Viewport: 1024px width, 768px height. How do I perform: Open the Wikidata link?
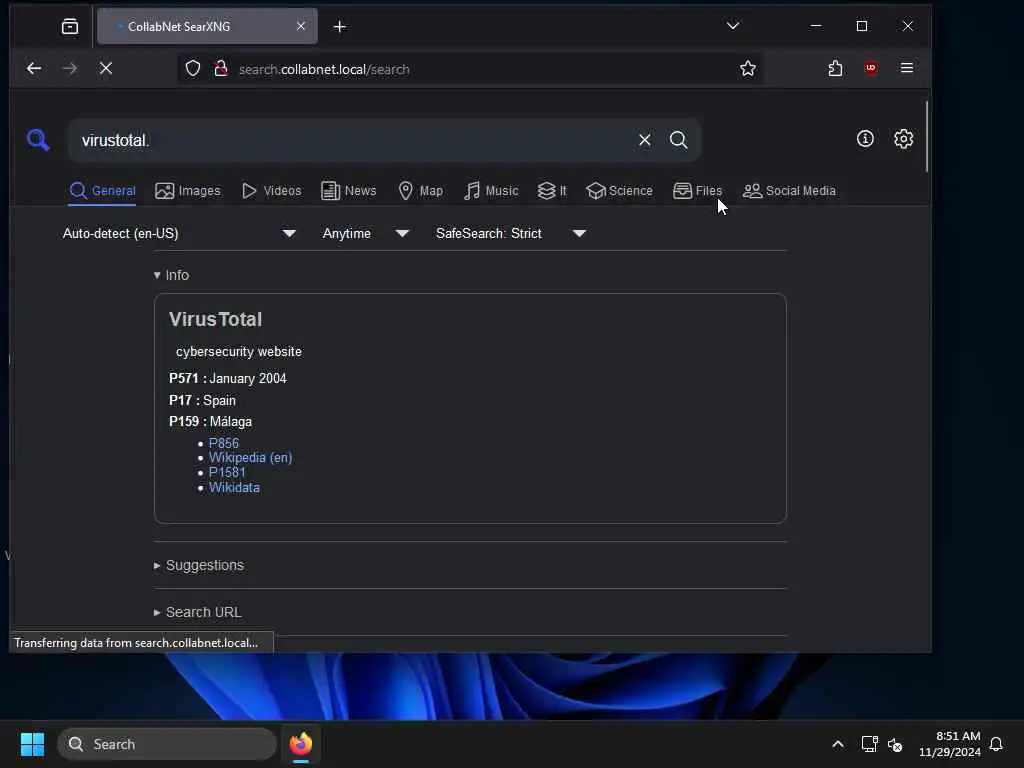click(x=234, y=487)
